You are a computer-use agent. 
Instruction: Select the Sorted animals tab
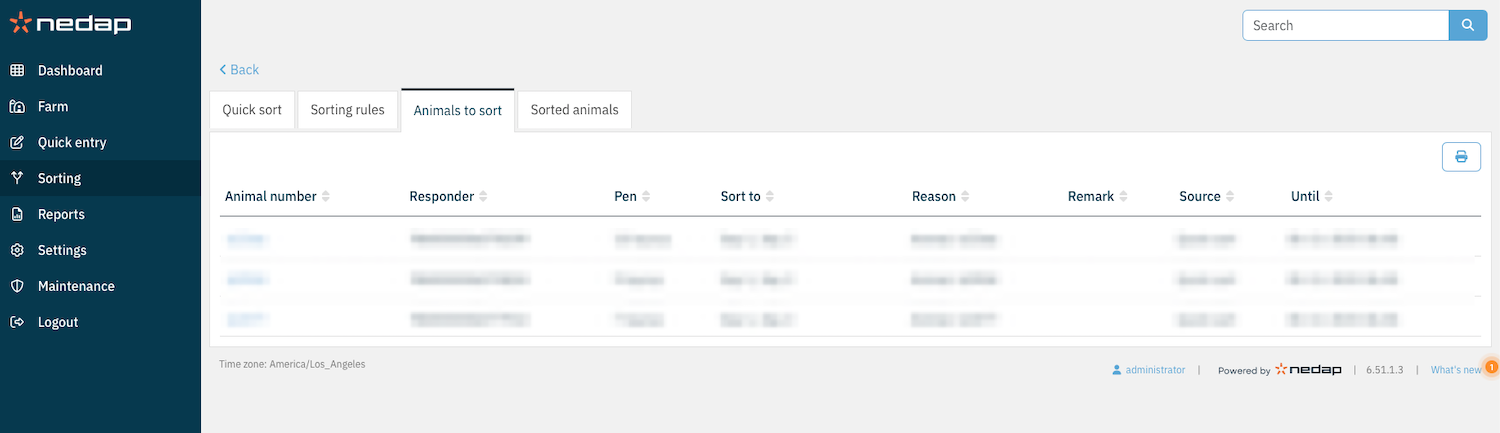[574, 110]
